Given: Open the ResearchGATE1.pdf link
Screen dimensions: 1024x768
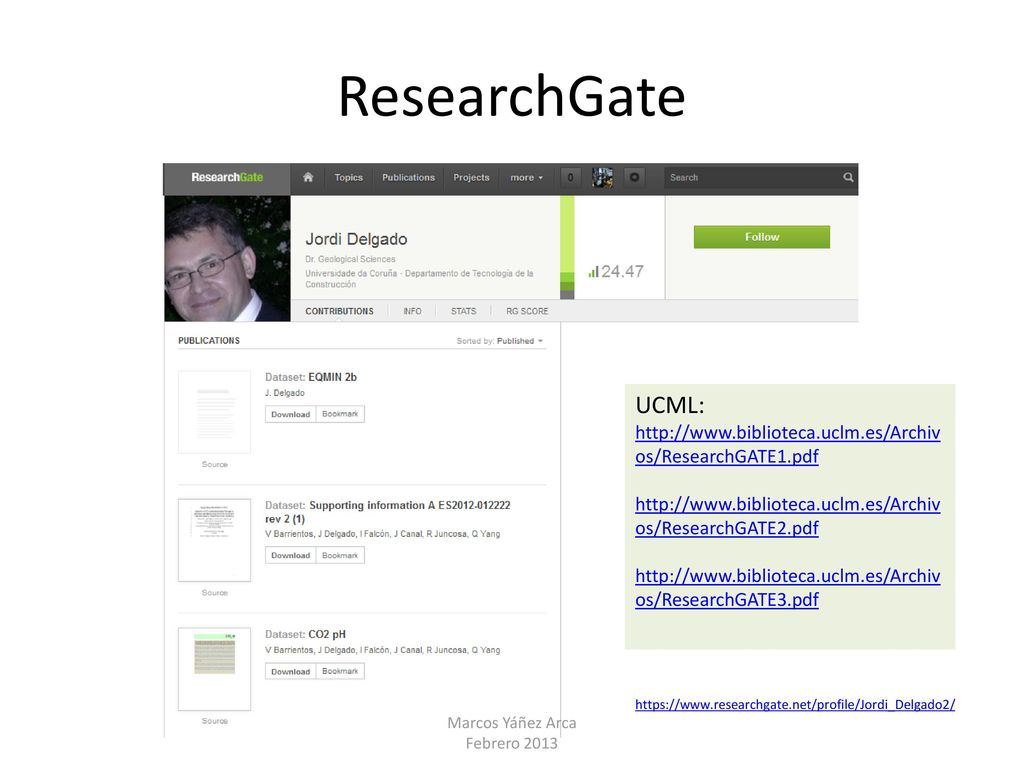Looking at the screenshot, I should point(788,444).
